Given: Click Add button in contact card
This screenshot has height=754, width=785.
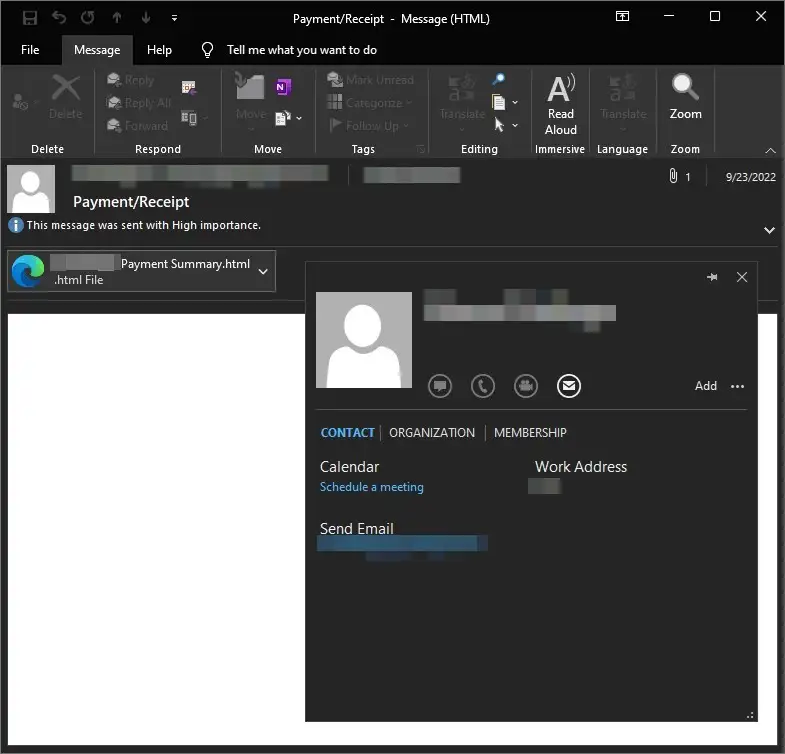Looking at the screenshot, I should (706, 386).
